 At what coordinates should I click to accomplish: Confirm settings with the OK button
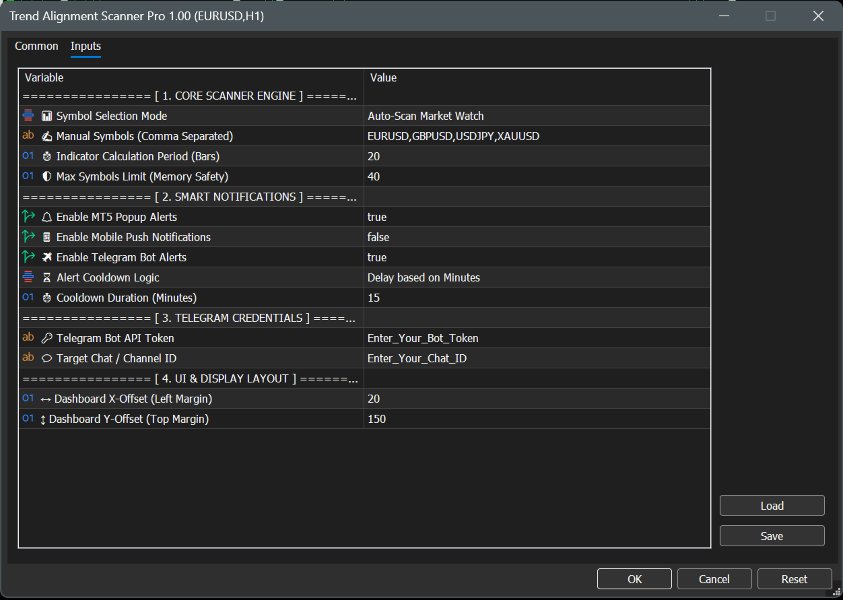coord(634,579)
